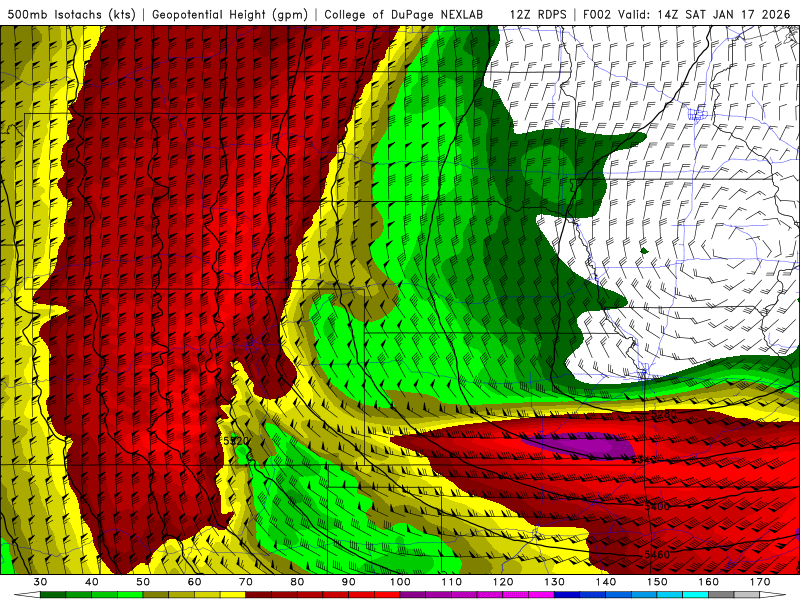This screenshot has width=800, height=600.
Task: Click the 5340 height contour label
Action: pos(643,460)
